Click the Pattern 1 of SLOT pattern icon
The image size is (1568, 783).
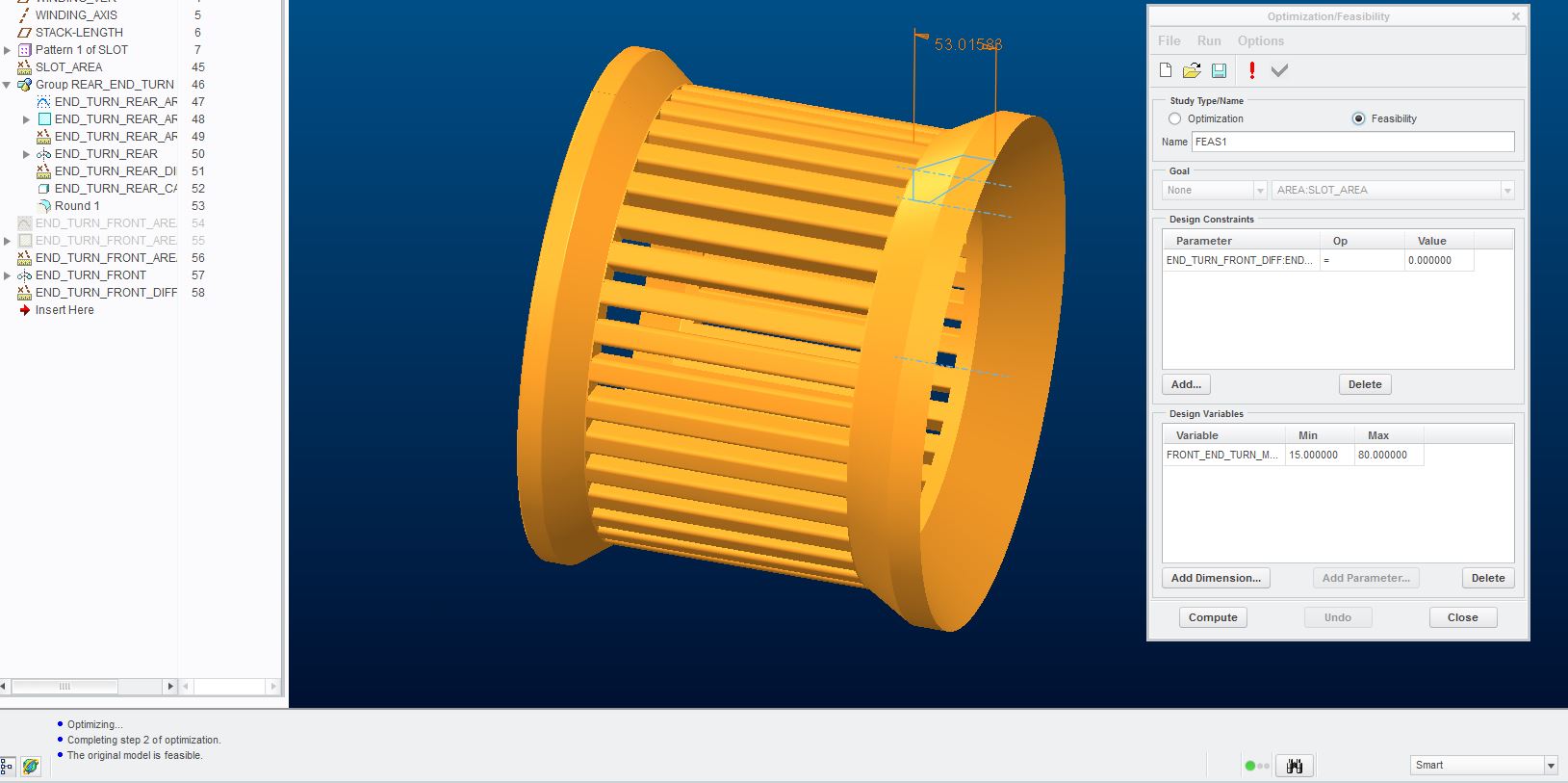pos(25,50)
